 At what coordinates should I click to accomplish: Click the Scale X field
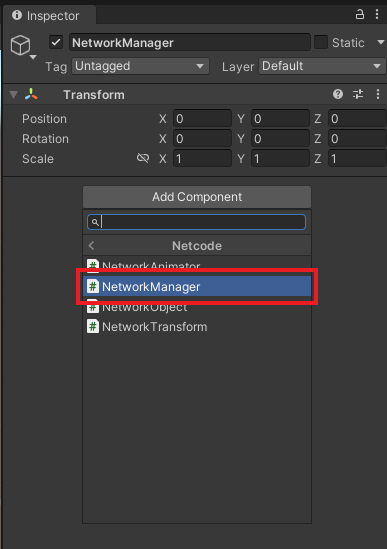(x=202, y=158)
